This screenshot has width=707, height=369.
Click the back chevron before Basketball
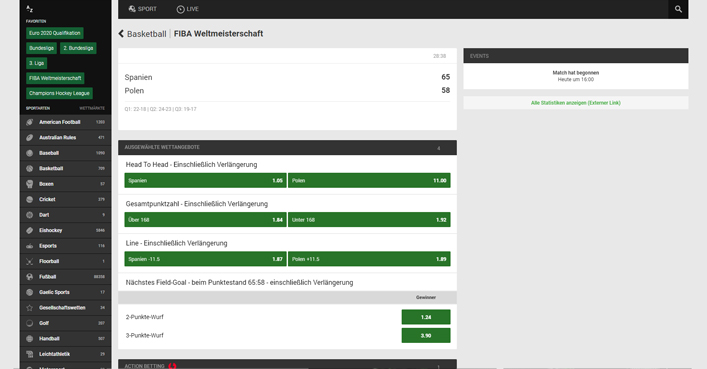(x=121, y=34)
